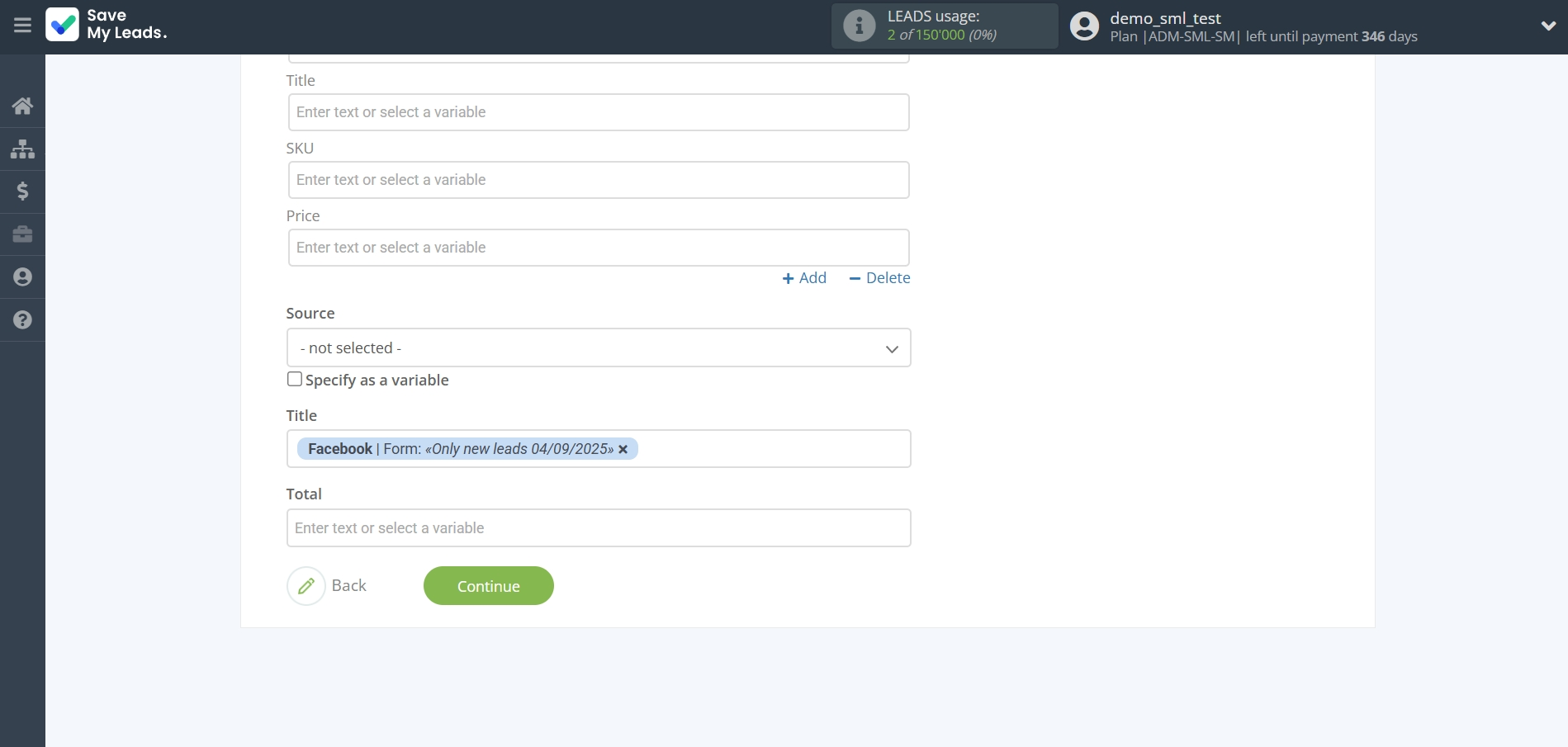Delete the product item
The width and height of the screenshot is (1568, 747).
[x=879, y=278]
